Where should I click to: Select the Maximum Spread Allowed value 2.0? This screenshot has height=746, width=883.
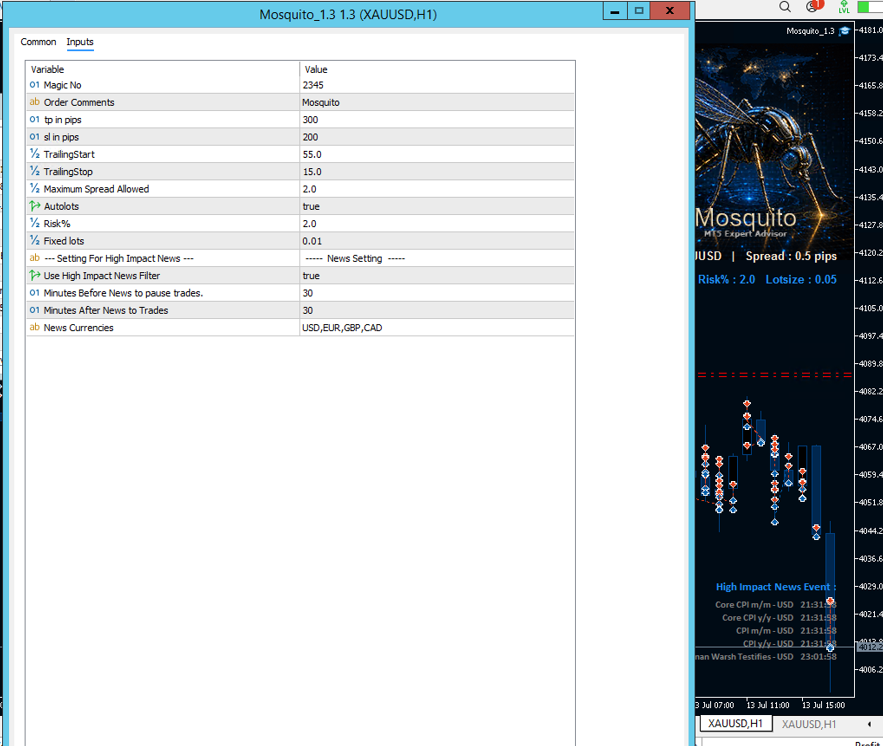[x=437, y=189]
